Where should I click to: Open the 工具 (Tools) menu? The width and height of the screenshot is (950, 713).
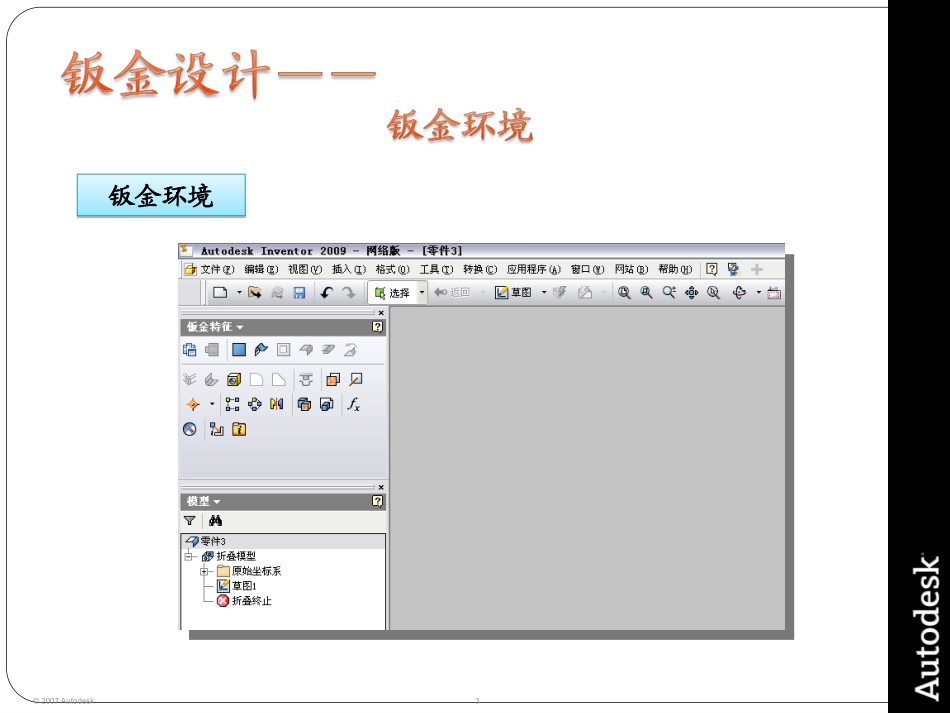click(436, 269)
